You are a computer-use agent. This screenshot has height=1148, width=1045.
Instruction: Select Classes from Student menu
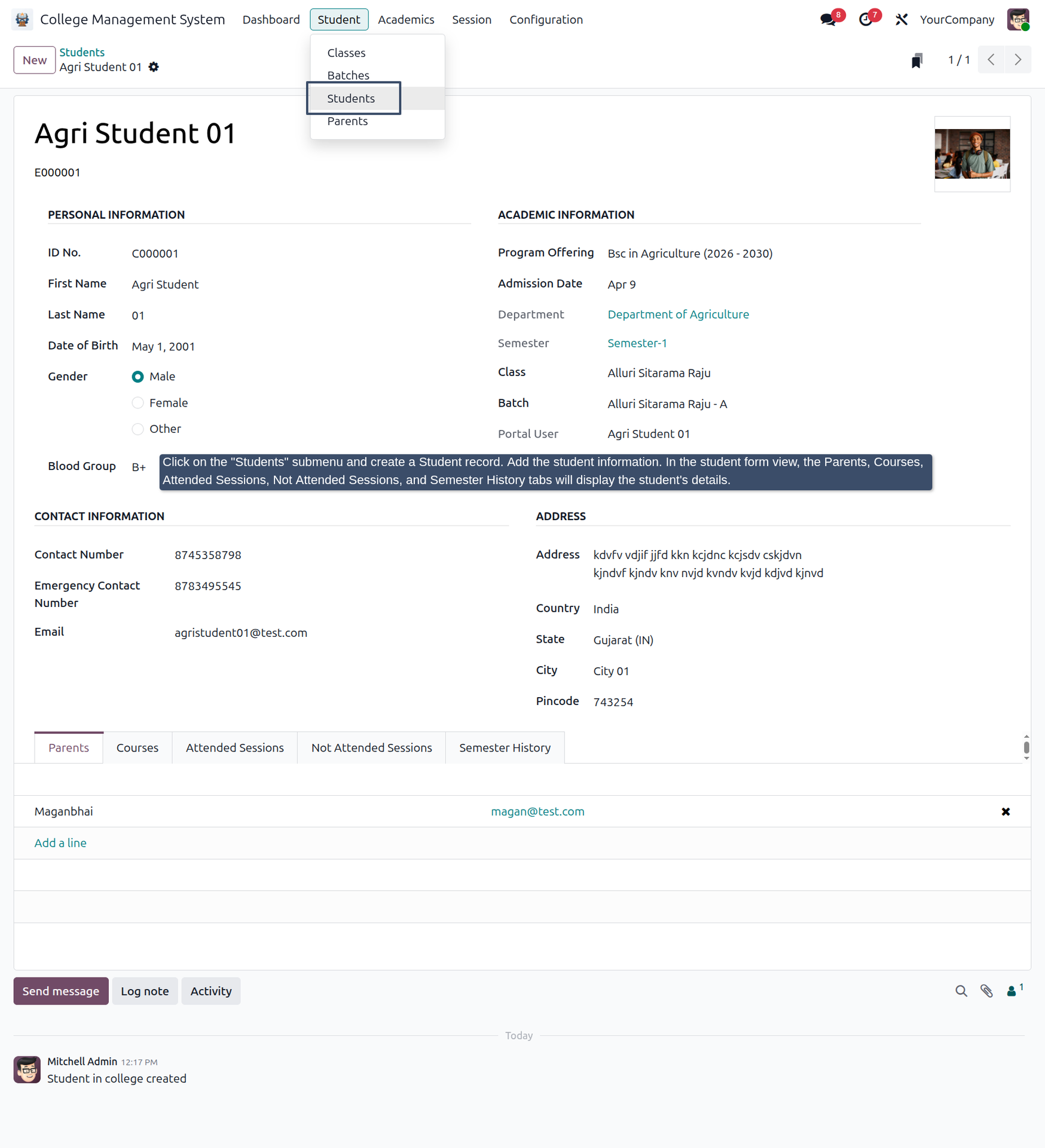click(346, 53)
